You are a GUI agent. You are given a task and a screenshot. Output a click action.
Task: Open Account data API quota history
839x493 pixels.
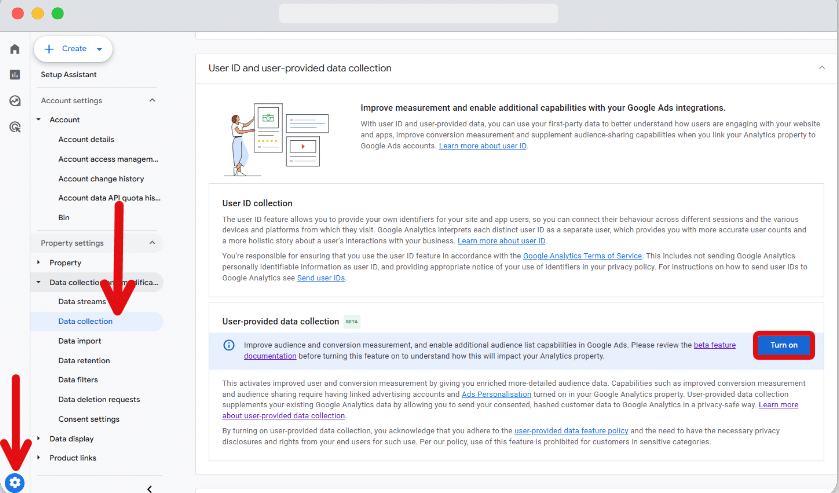click(109, 198)
